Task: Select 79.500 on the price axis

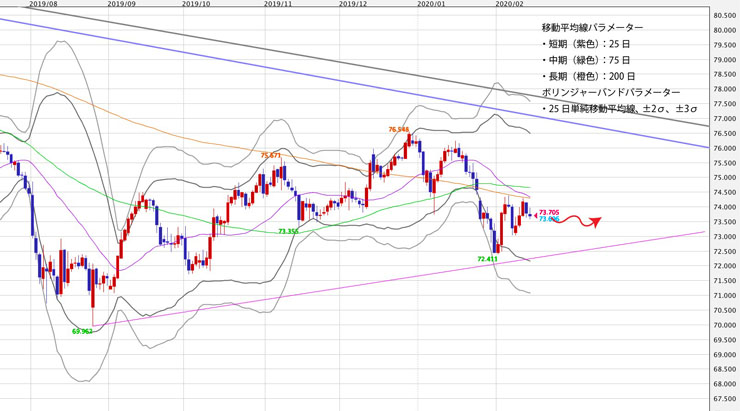Action: point(725,45)
